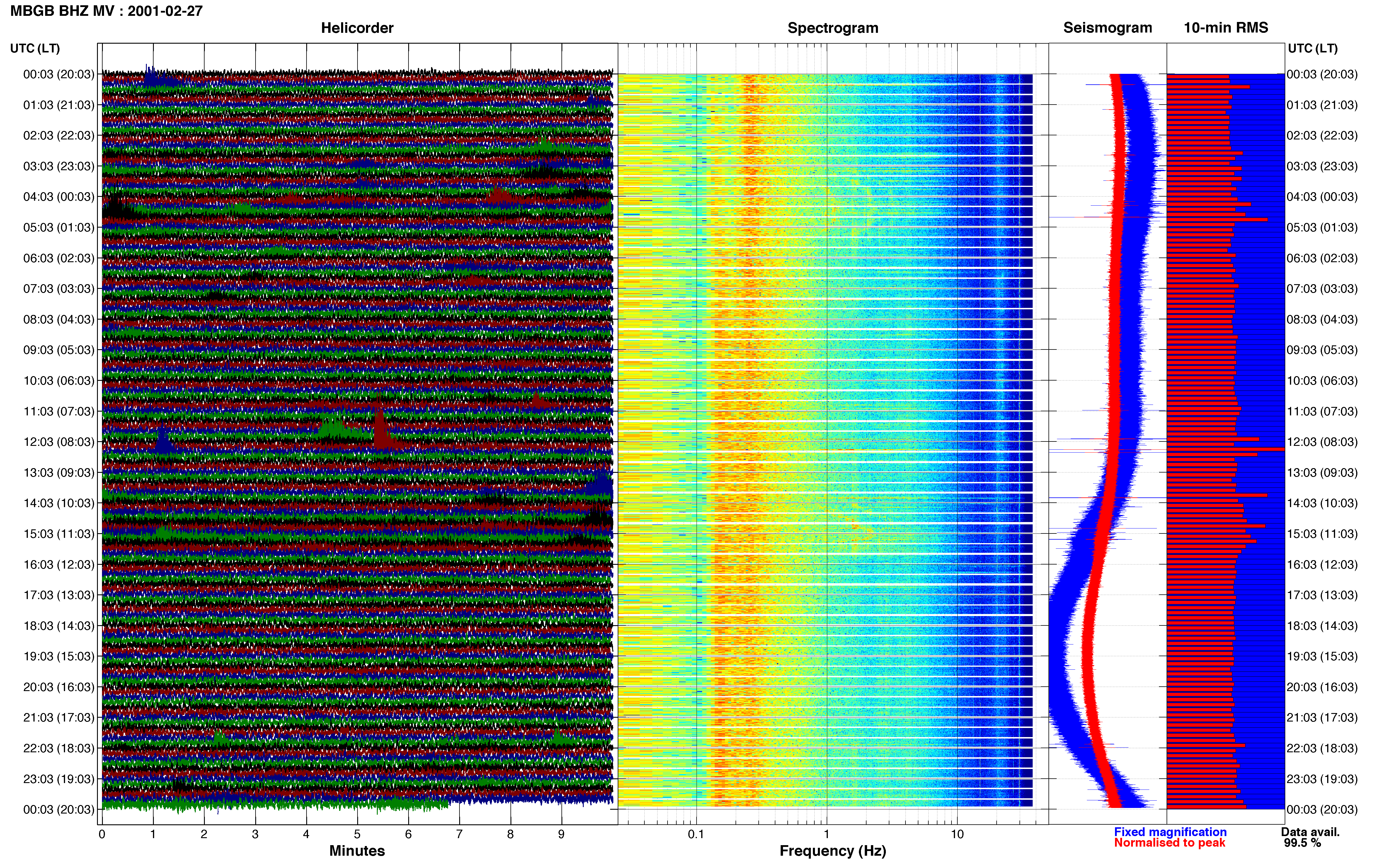Click left time label 09:03 (05:03)

(59, 350)
